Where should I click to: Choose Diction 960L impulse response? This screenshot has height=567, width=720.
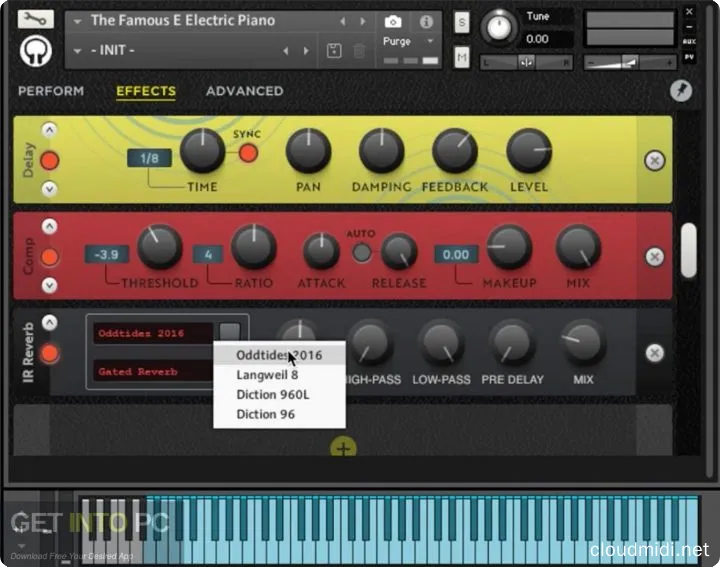(273, 394)
